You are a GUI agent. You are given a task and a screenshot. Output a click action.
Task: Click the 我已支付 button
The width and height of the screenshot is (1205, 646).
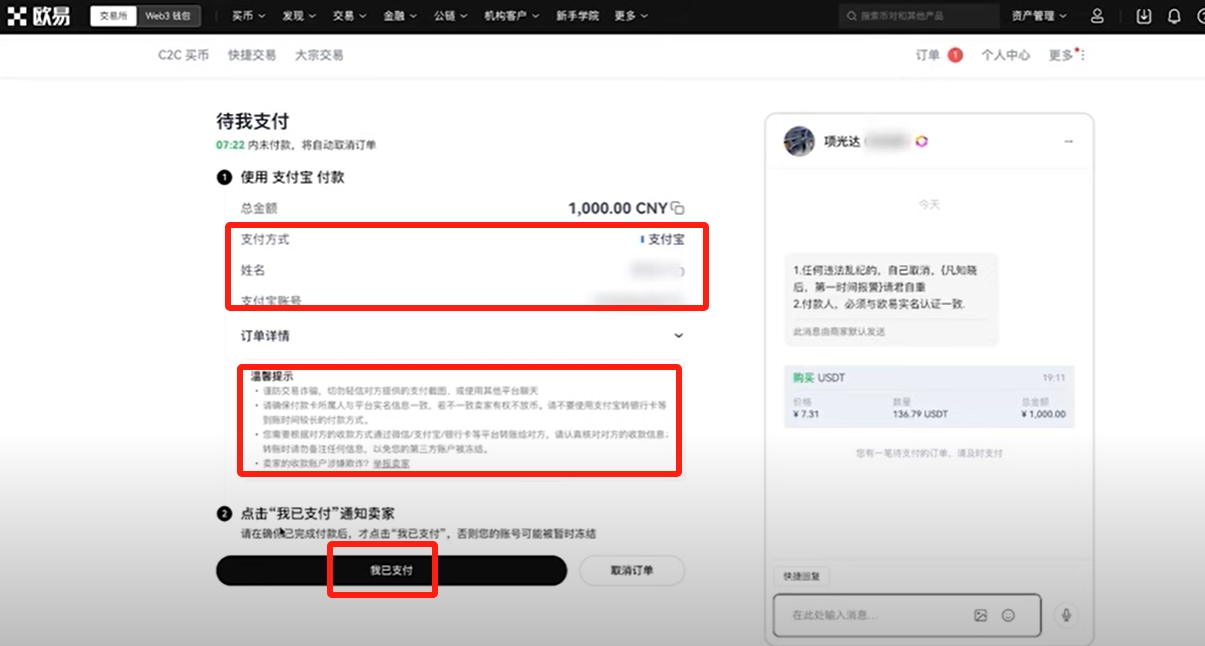click(391, 570)
